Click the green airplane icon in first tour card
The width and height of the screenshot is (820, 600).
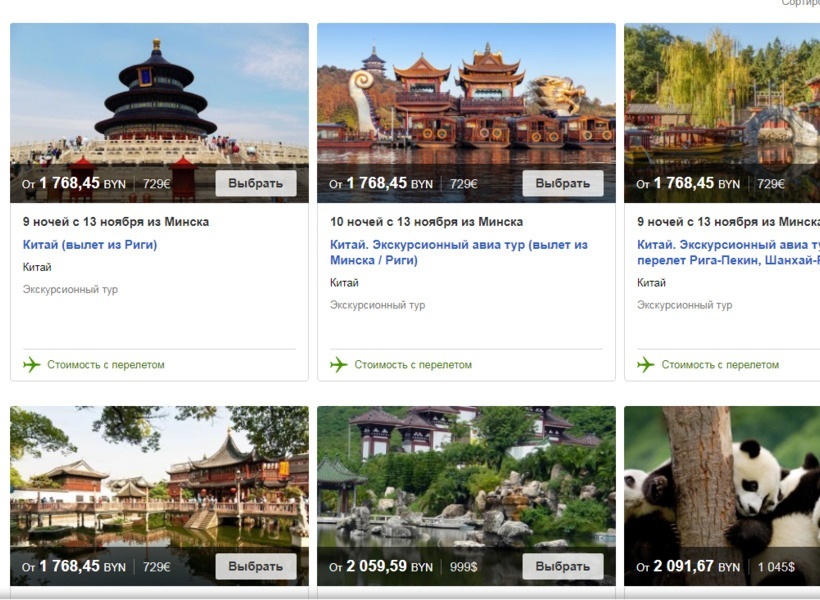[31, 365]
